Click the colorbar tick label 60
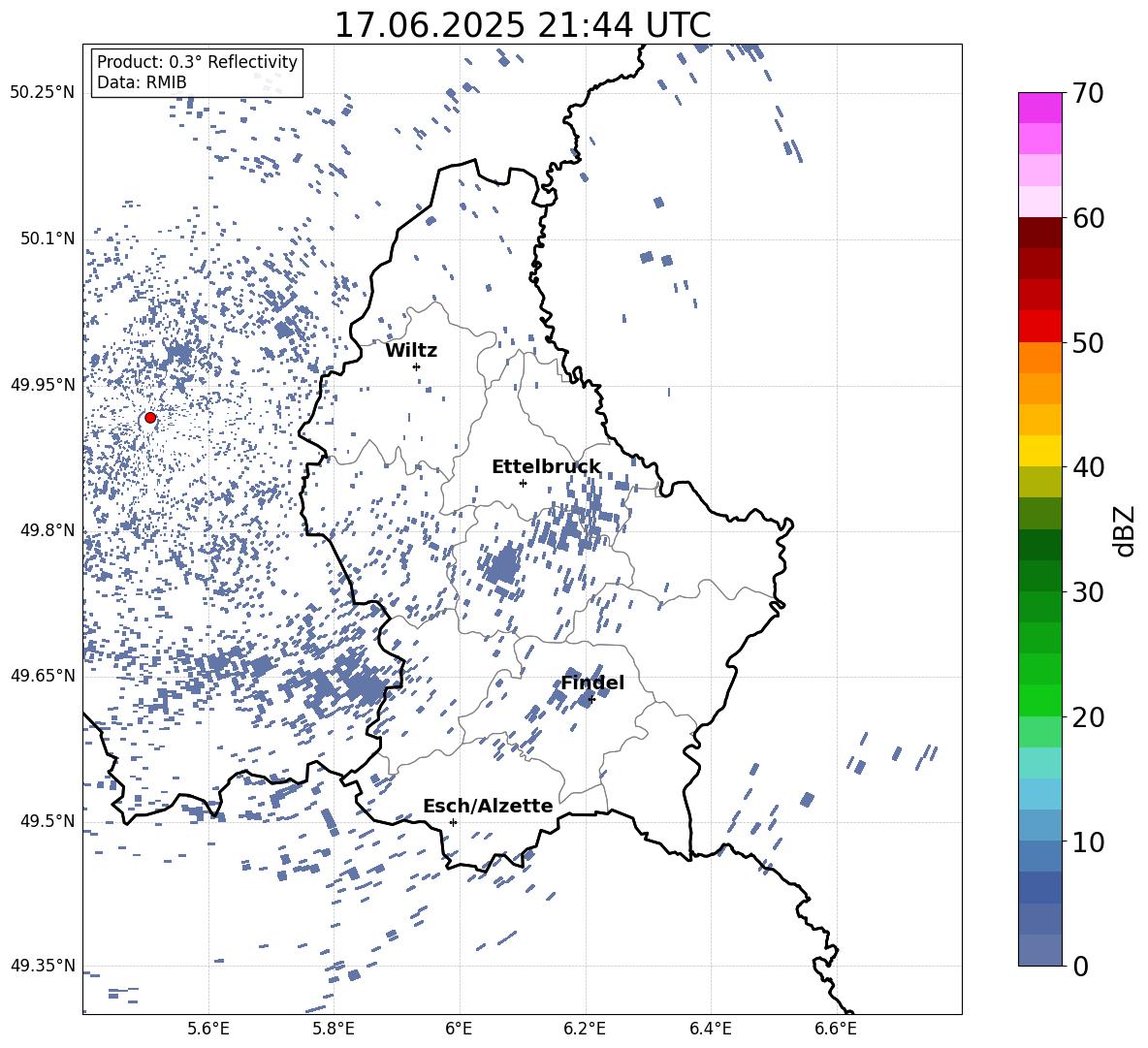 tap(1089, 218)
